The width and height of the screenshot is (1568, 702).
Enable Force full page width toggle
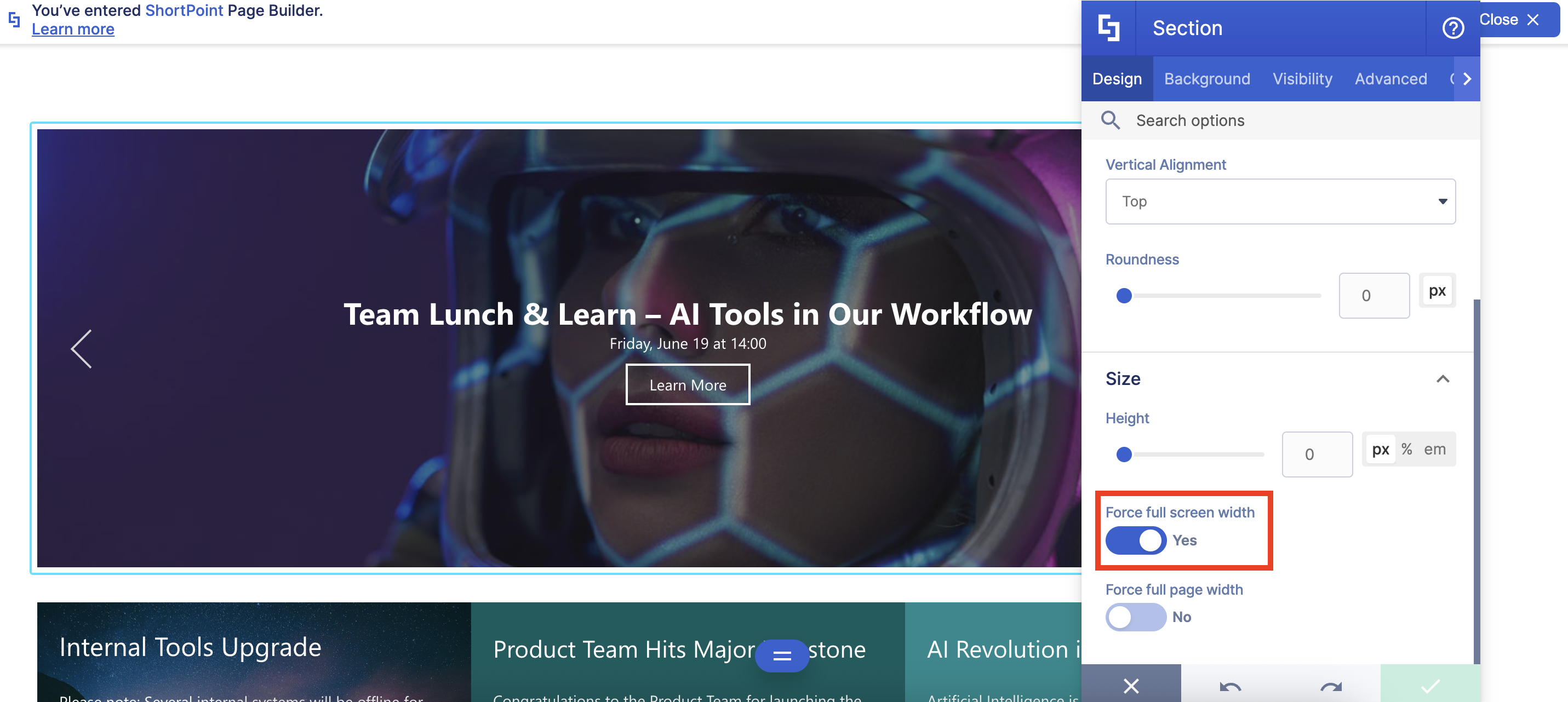(x=1135, y=617)
